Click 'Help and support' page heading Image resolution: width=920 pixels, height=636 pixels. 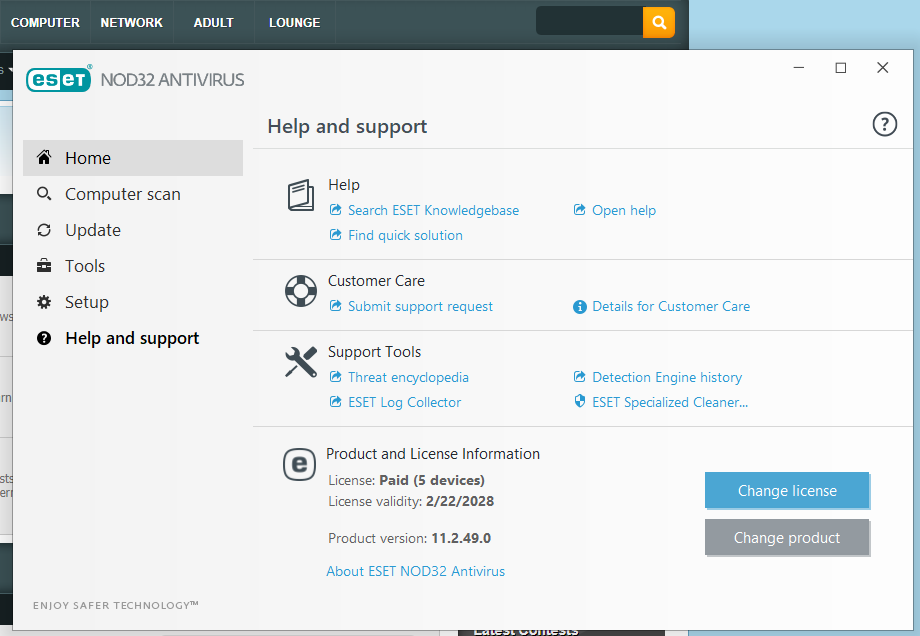click(x=347, y=126)
